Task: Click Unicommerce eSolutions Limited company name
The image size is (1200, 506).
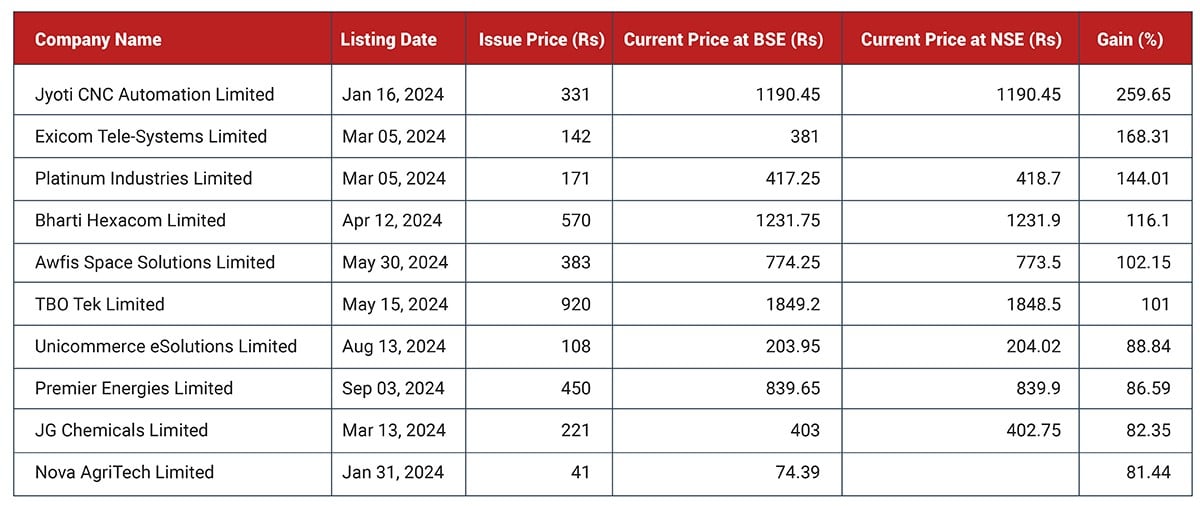Action: click(166, 346)
